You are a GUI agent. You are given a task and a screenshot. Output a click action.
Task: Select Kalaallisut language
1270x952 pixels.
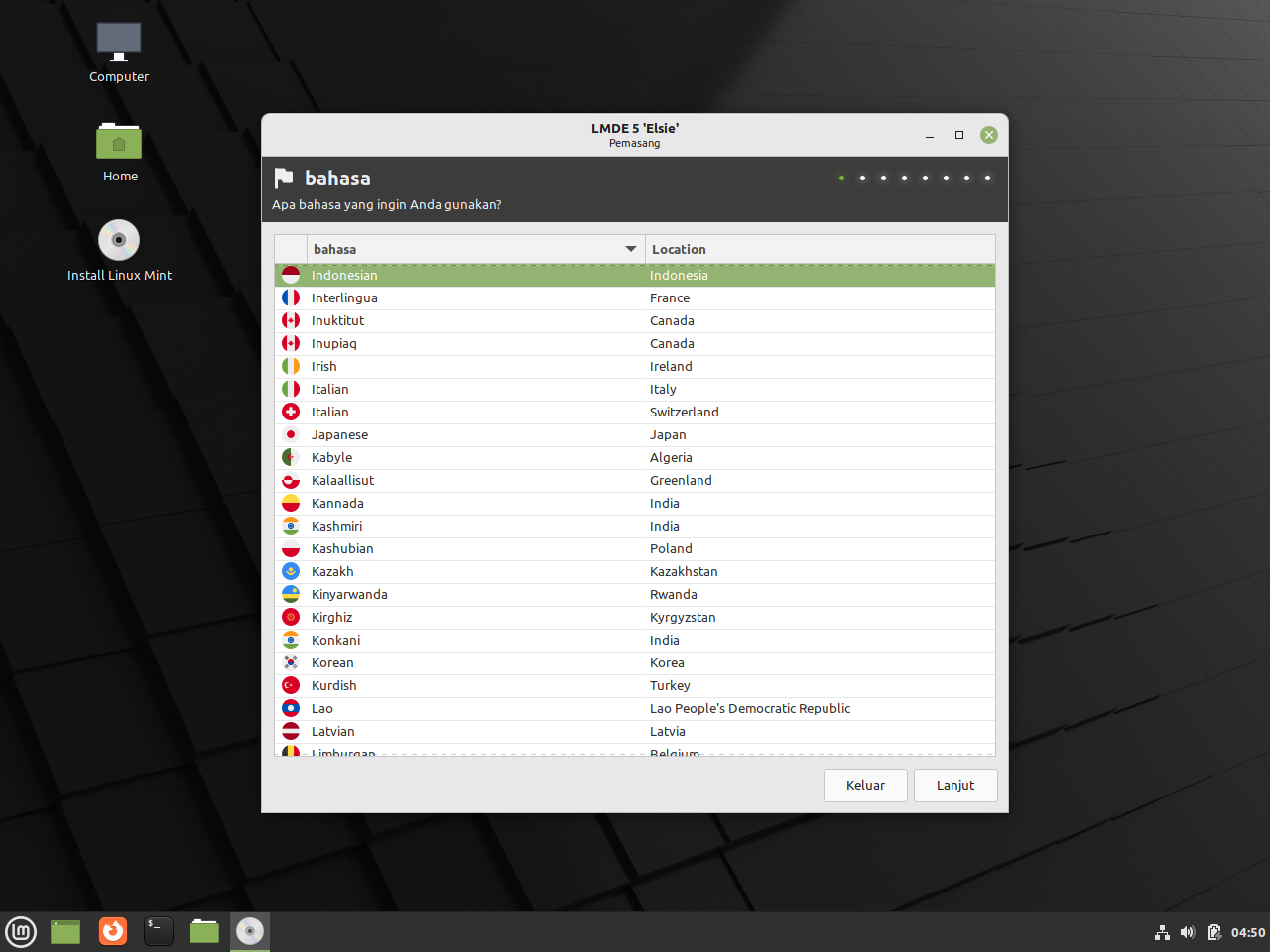coord(635,480)
